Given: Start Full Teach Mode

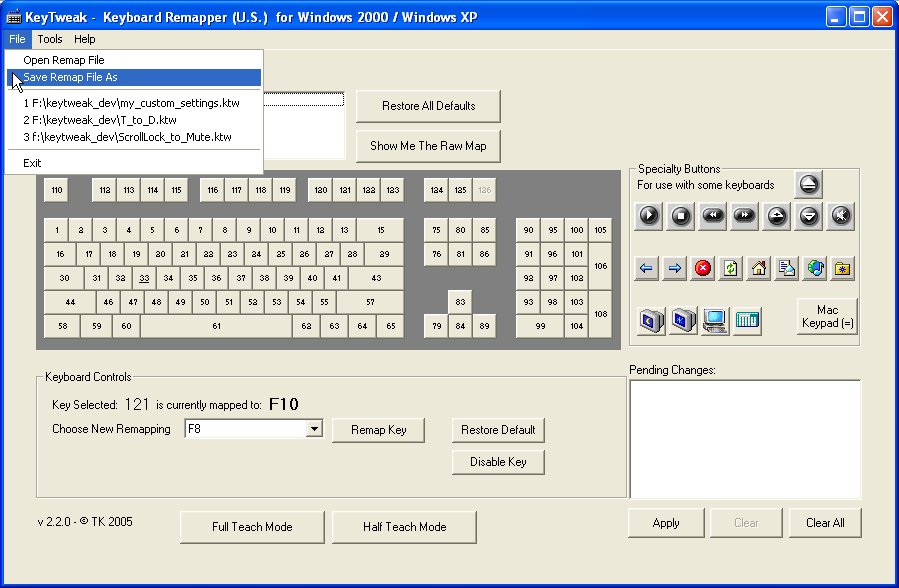Looking at the screenshot, I should point(252,527).
